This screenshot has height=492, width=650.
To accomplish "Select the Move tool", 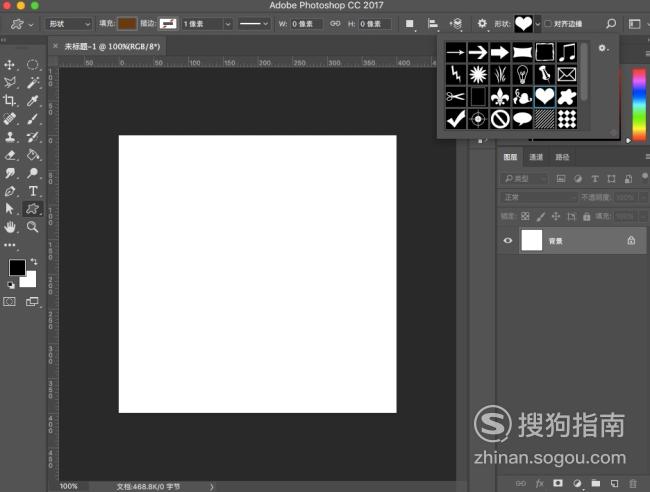I will click(10, 65).
